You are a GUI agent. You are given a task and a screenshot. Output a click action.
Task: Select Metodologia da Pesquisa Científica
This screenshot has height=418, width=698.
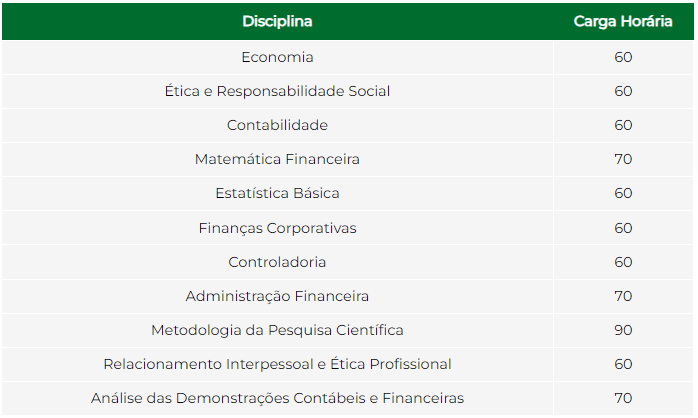point(277,330)
